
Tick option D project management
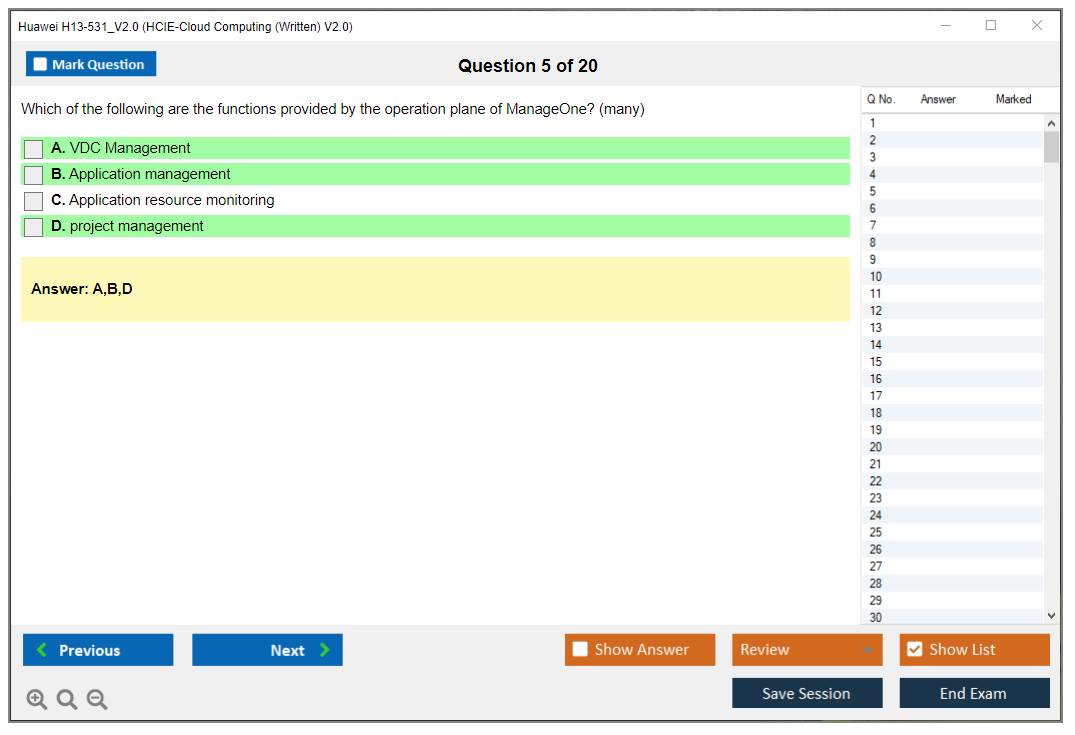click(34, 227)
